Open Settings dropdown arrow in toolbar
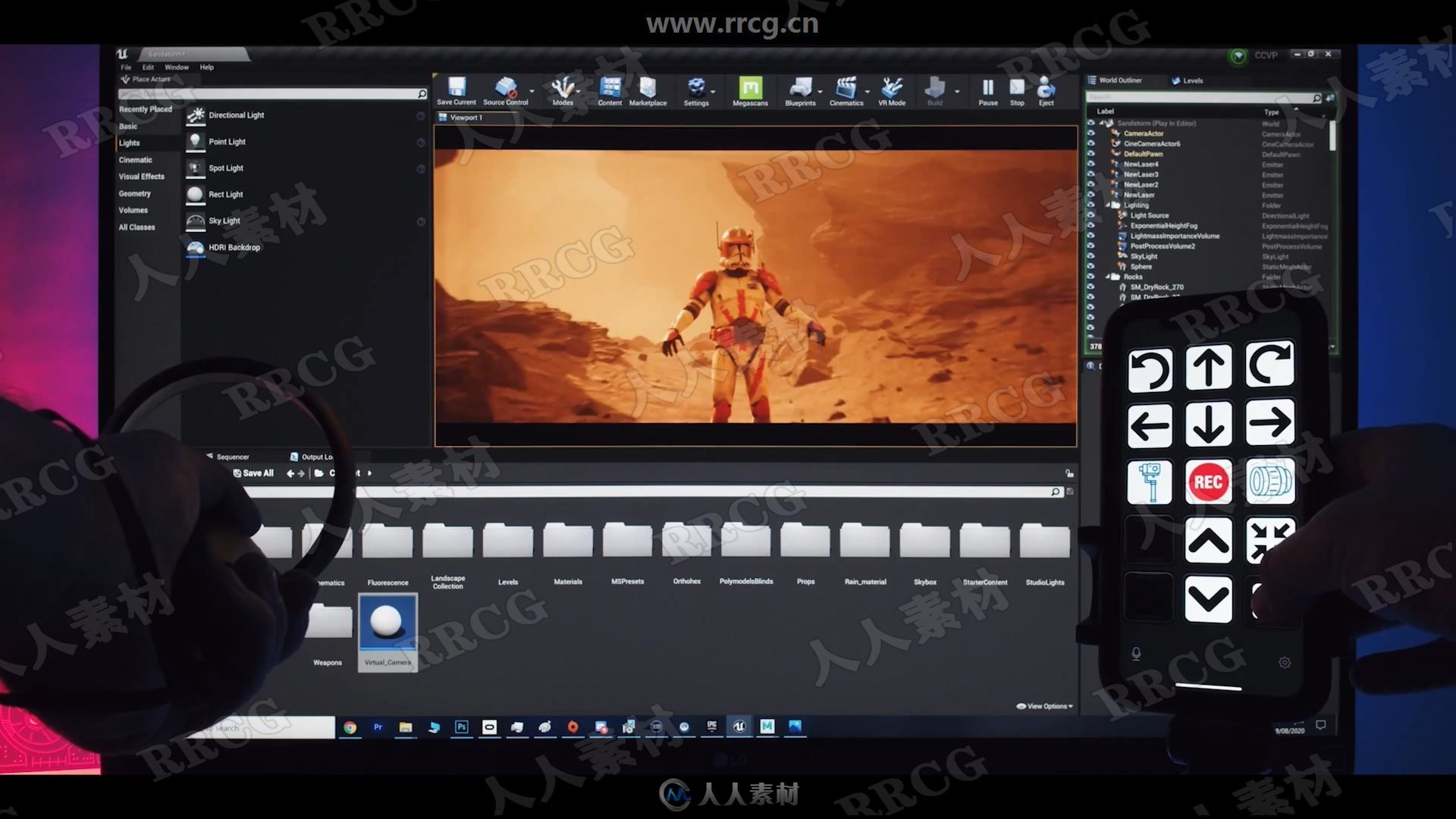This screenshot has height=819, width=1456. point(714,92)
